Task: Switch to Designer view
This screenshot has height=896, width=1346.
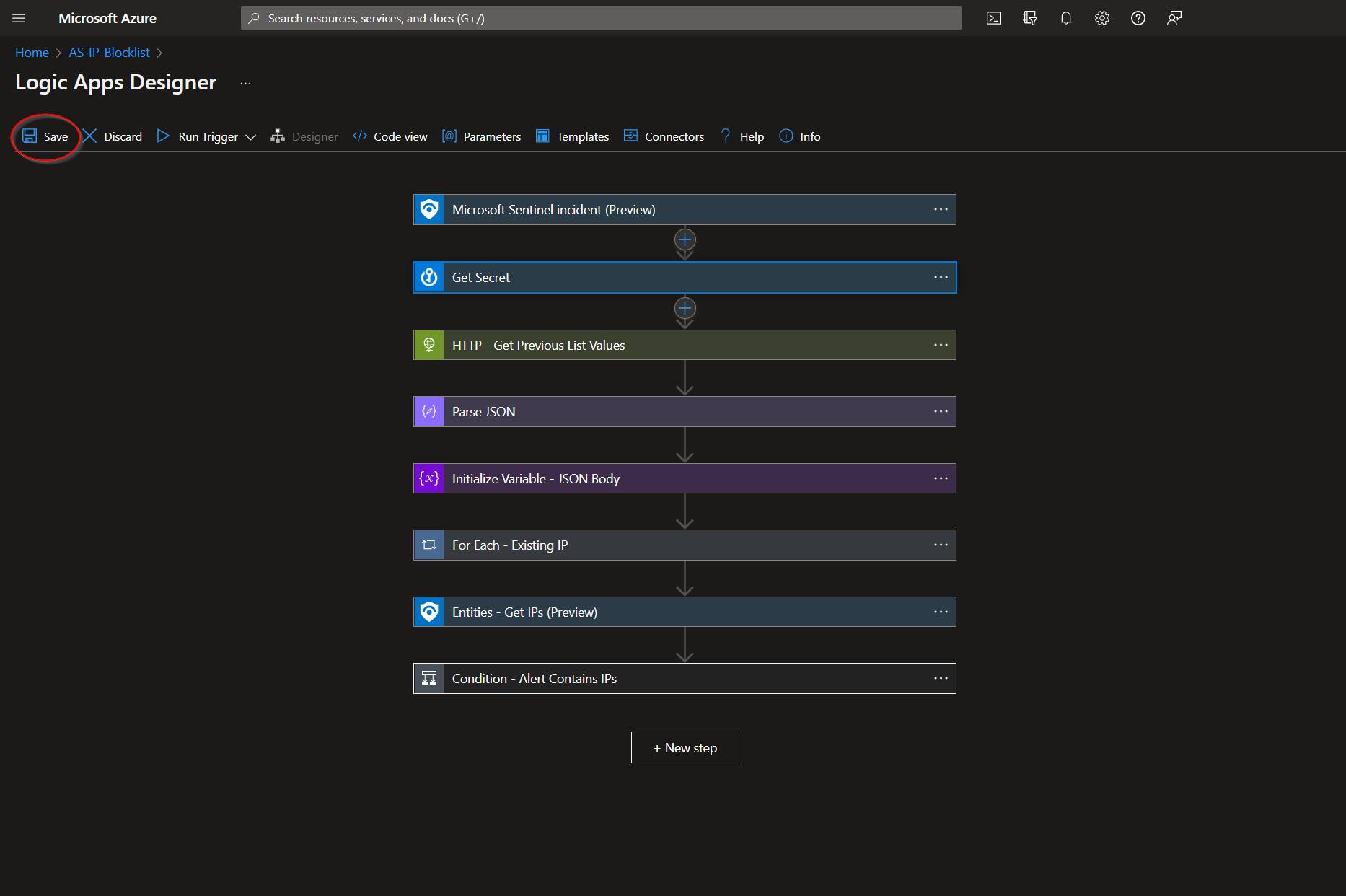Action: point(304,136)
